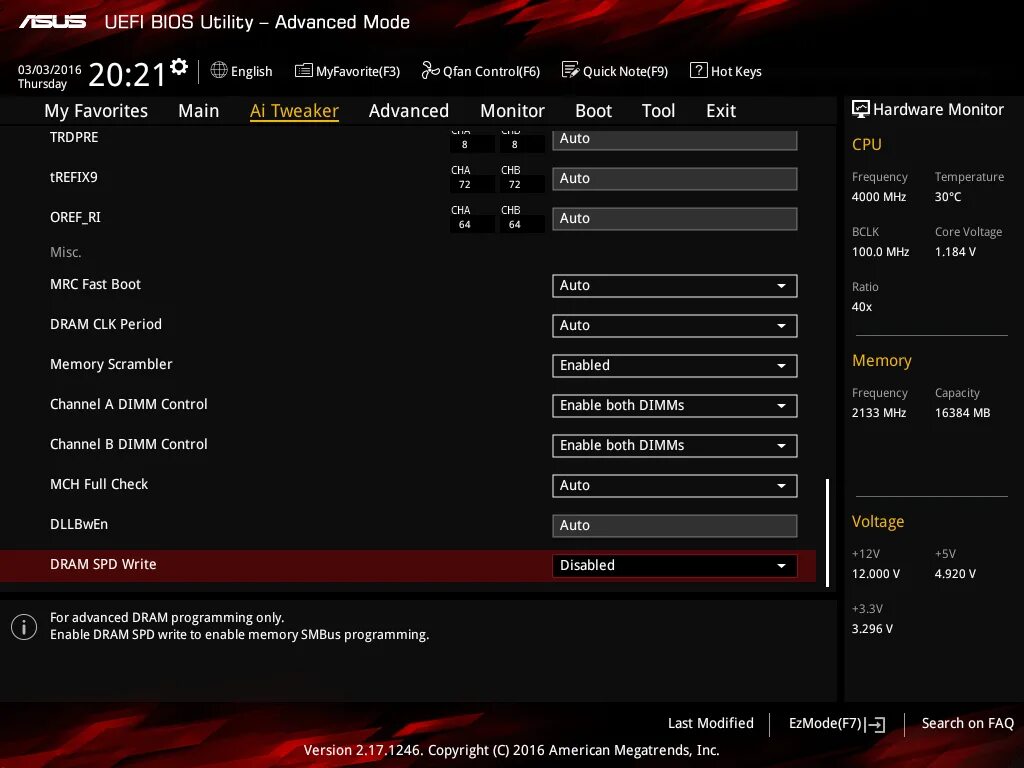This screenshot has height=768, width=1024.
Task: Click the memory capacity 16384 MB
Action: click(x=963, y=413)
